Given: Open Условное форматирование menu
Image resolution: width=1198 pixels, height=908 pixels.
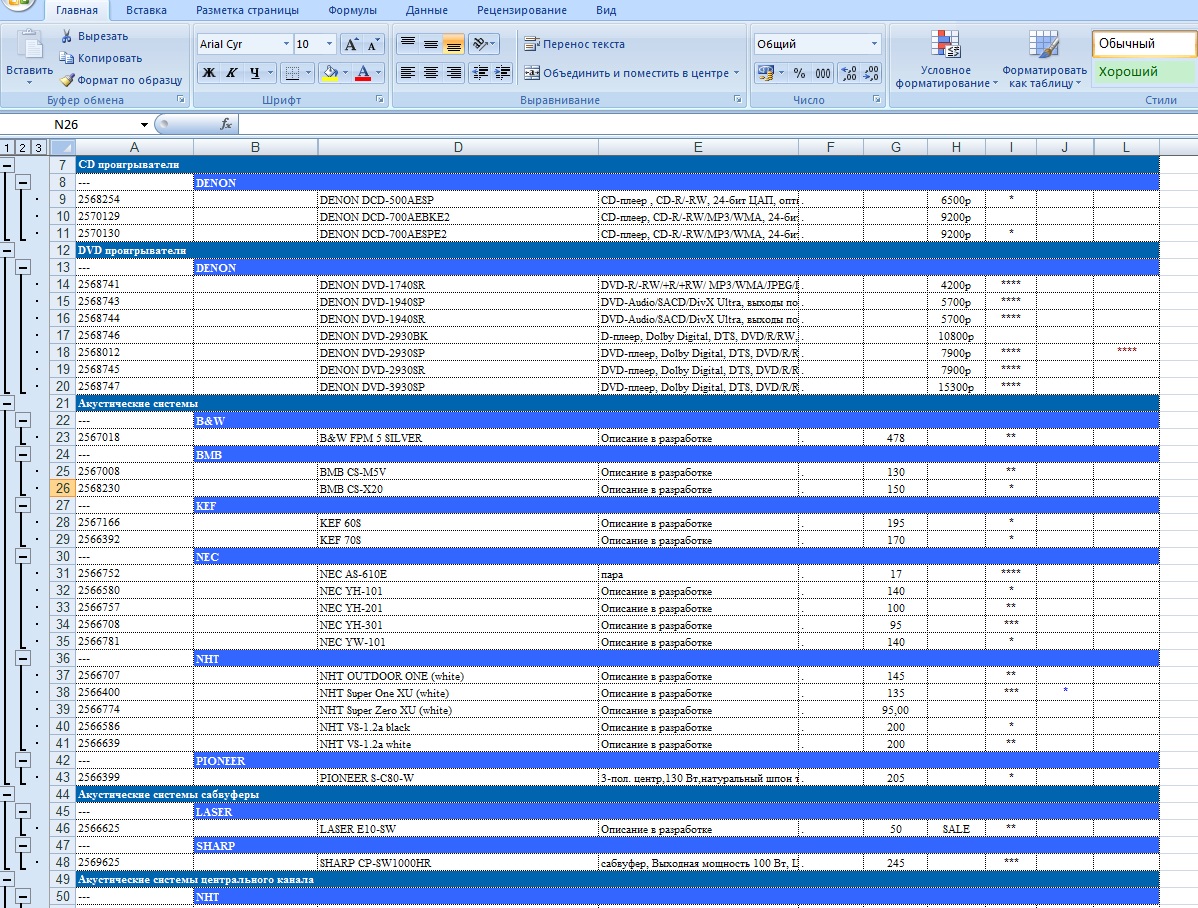Looking at the screenshot, I should 946,60.
